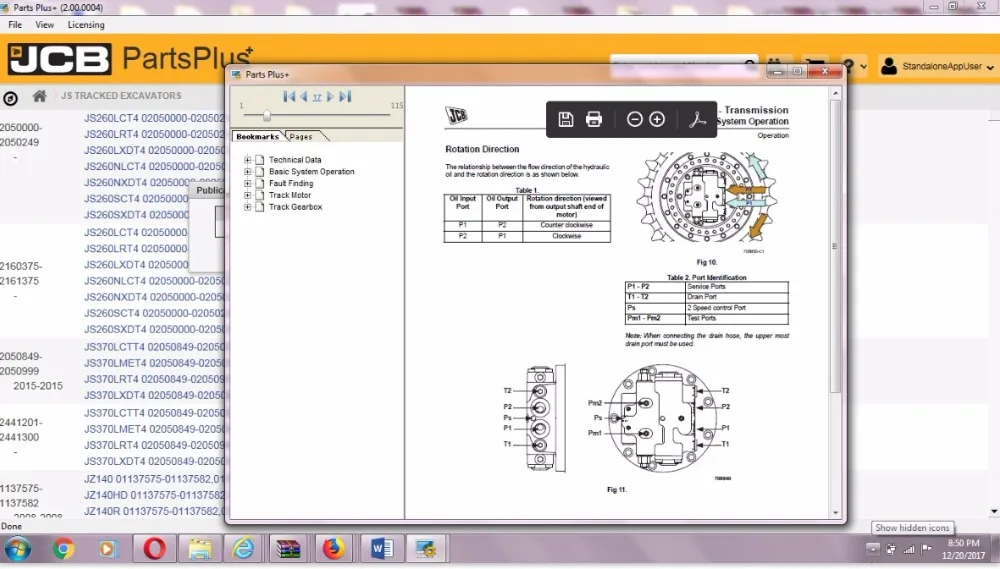1000x569 pixels.
Task: Open the JZ140 01137575-01137582 link
Action: point(154,479)
